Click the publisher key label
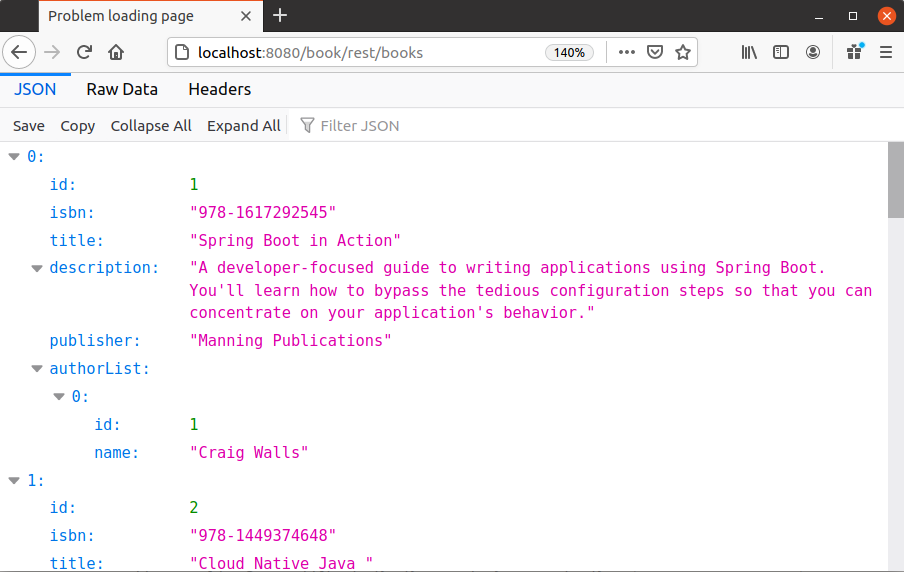The height and width of the screenshot is (572, 904). click(x=95, y=341)
